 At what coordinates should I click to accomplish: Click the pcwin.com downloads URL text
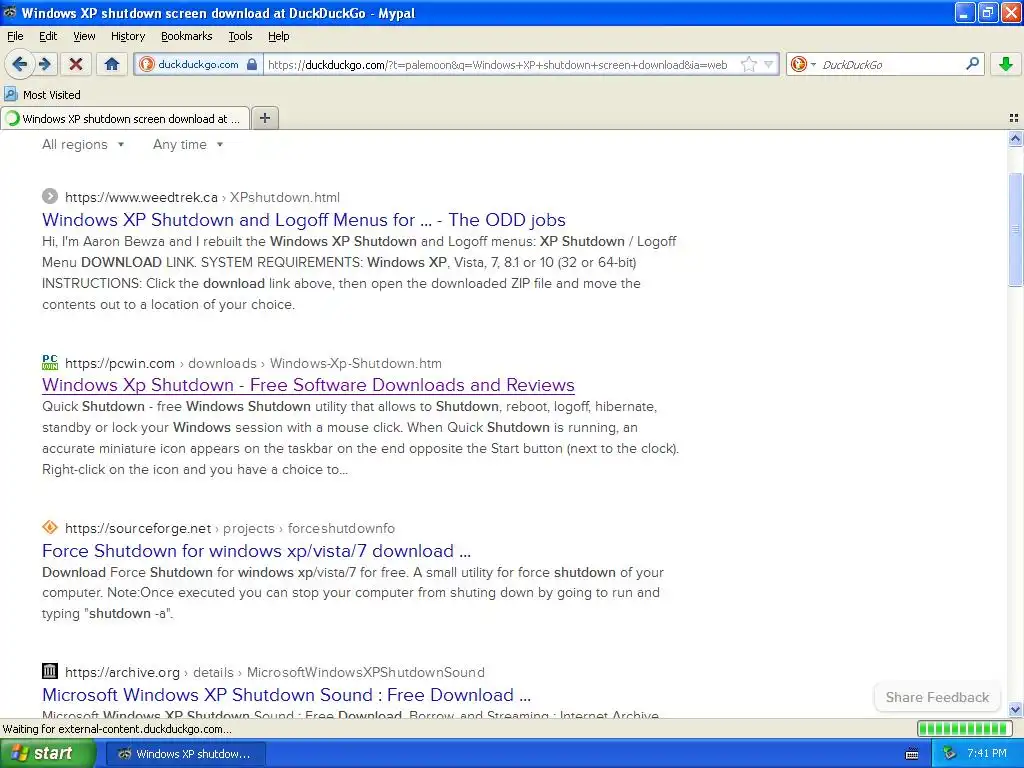253,363
